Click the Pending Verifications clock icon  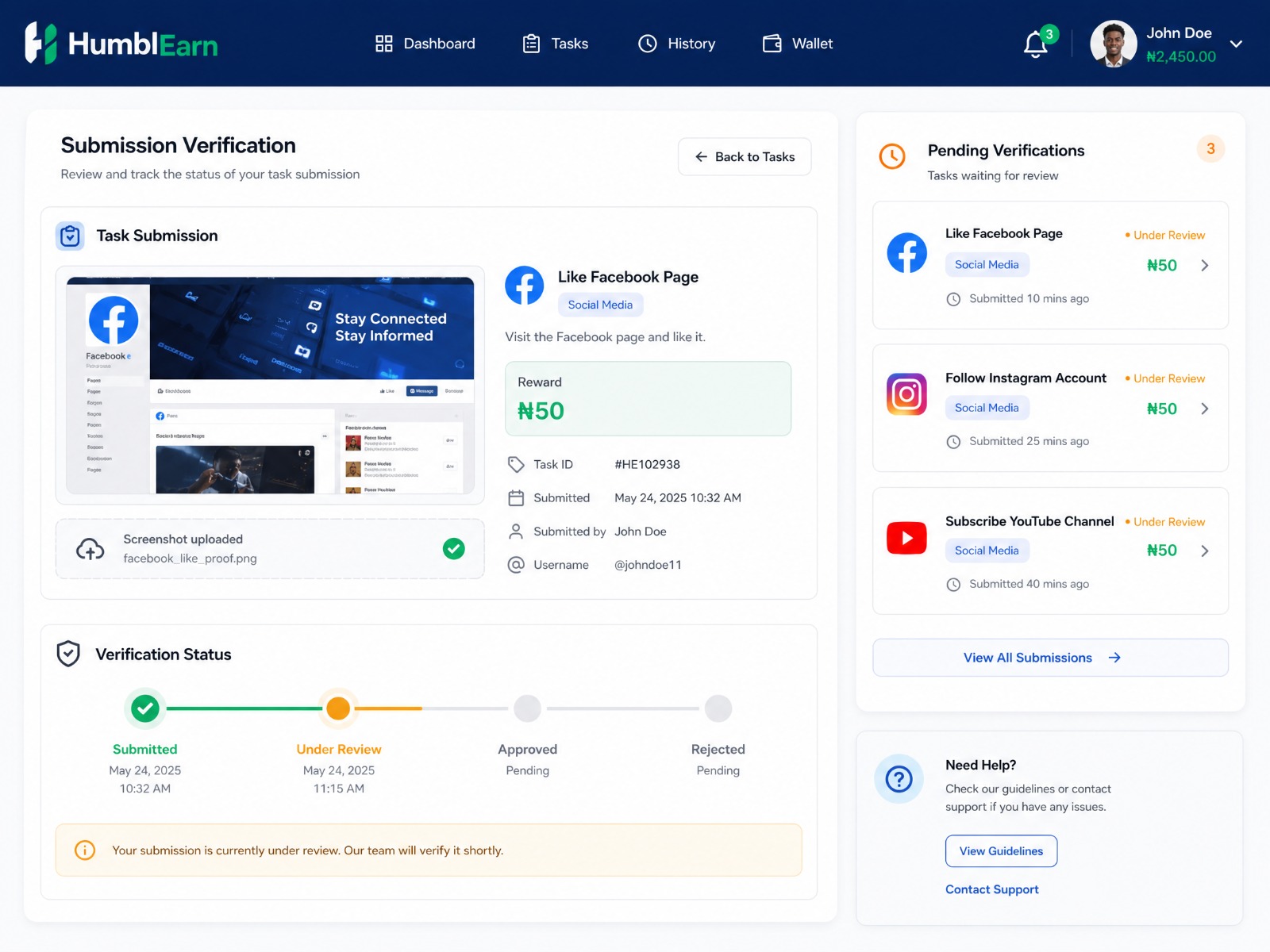click(x=892, y=156)
